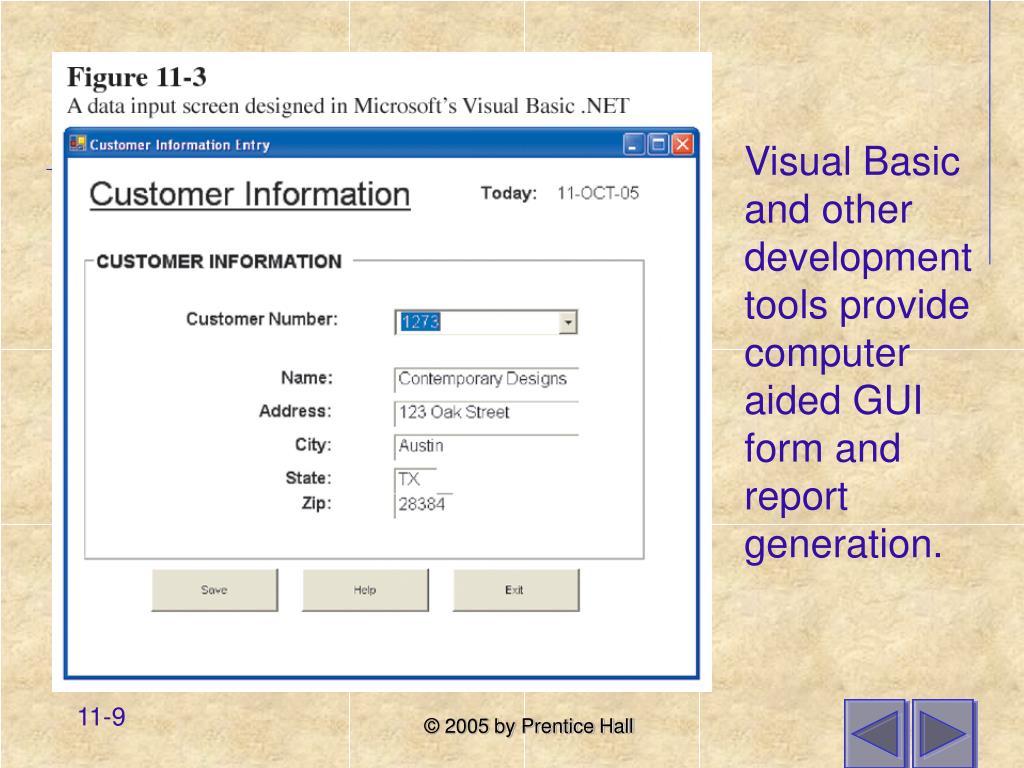The image size is (1024, 768).
Task: Click the 'Customer Information' underlined heading
Action: coord(249,195)
